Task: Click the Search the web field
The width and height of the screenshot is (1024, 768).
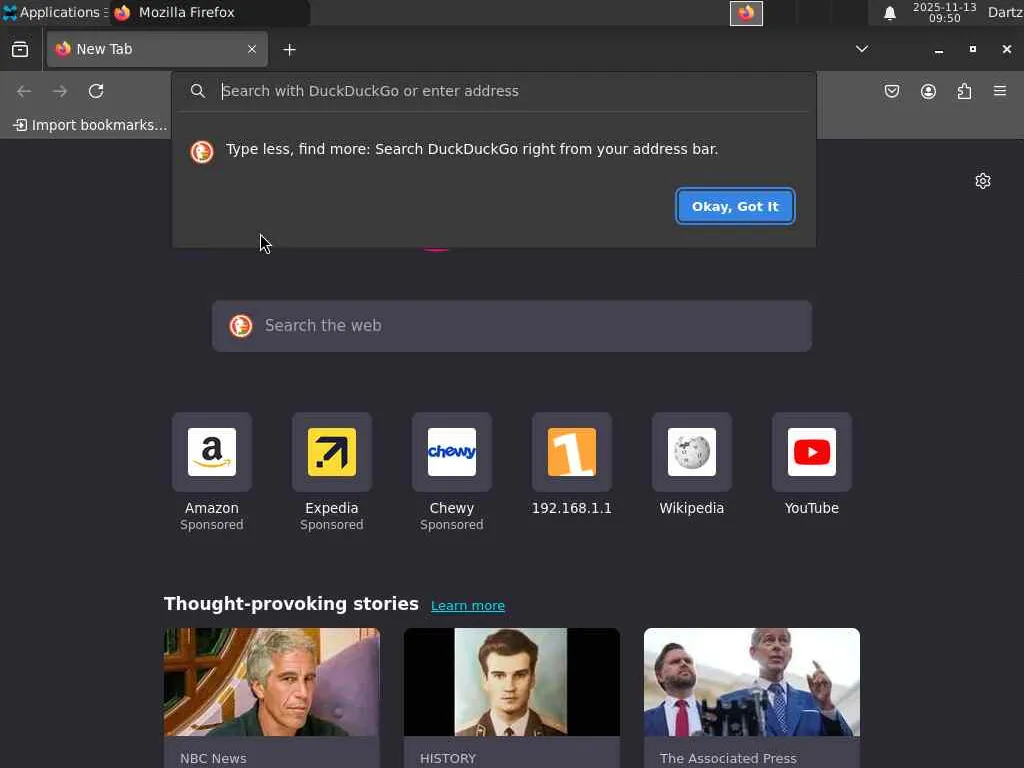Action: 512,326
